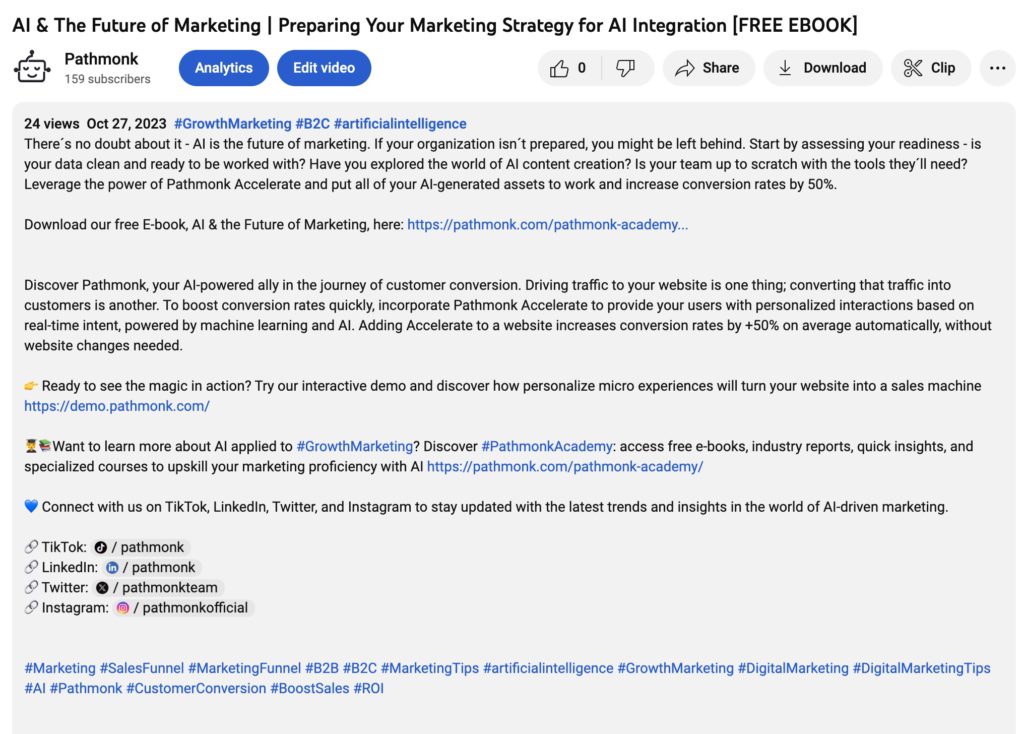Viewport: 1024px width, 734px height.
Task: Follow the demo.pathmonk.com link
Action: (x=117, y=406)
